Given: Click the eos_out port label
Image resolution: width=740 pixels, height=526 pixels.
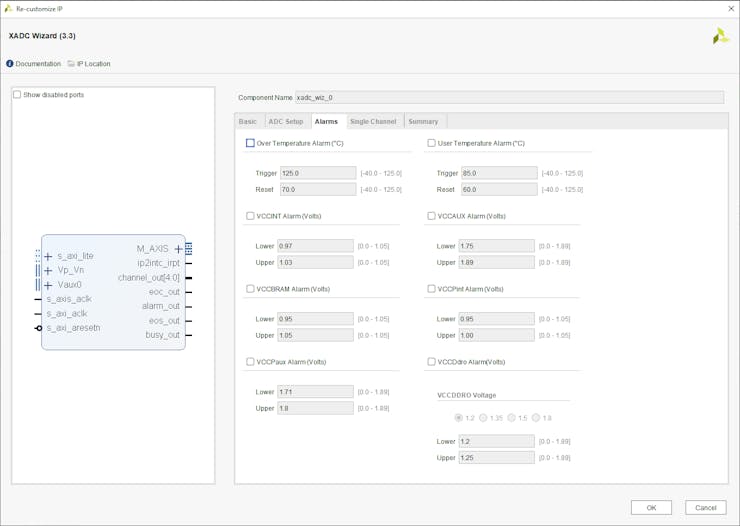Looking at the screenshot, I should [x=164, y=321].
